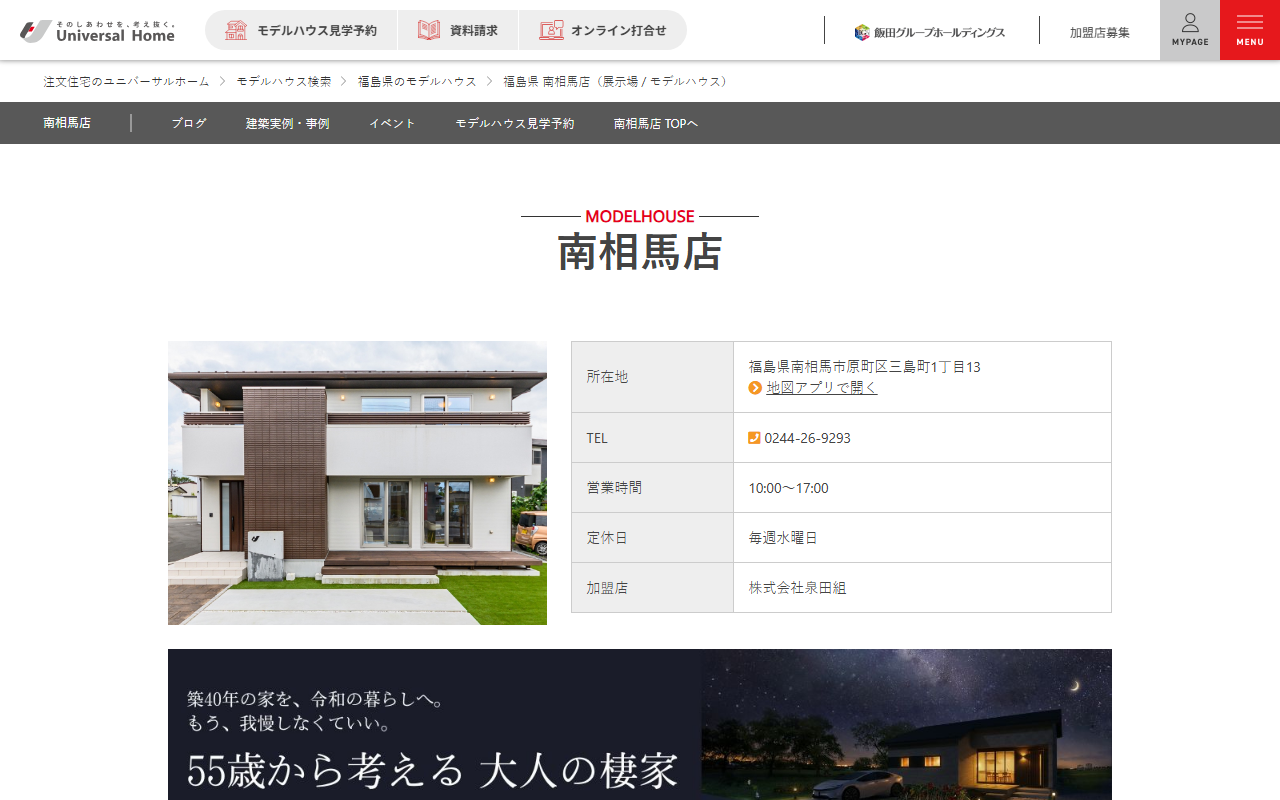The height and width of the screenshot is (800, 1280).
Task: Click the 資料請求 booklet icon
Action: point(429,30)
